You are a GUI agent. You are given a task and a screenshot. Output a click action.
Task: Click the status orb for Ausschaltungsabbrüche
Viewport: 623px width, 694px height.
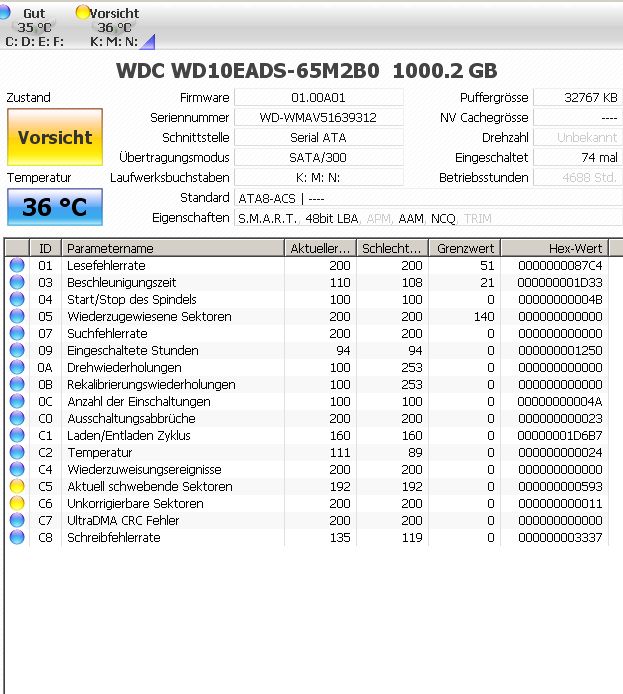(x=17, y=418)
